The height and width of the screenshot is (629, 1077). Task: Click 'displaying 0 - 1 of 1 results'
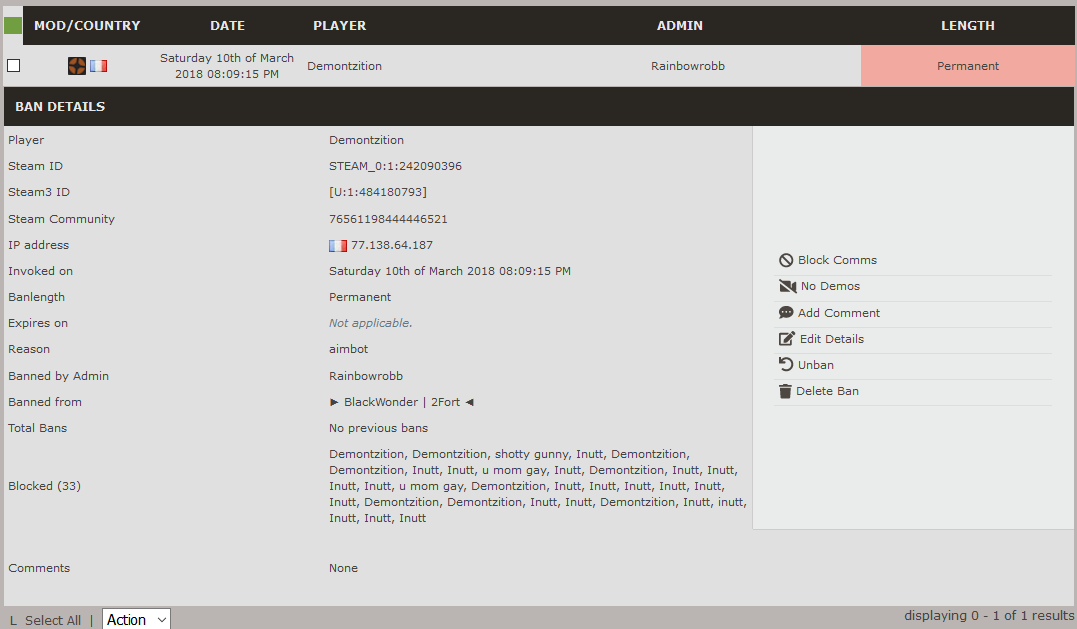988,616
